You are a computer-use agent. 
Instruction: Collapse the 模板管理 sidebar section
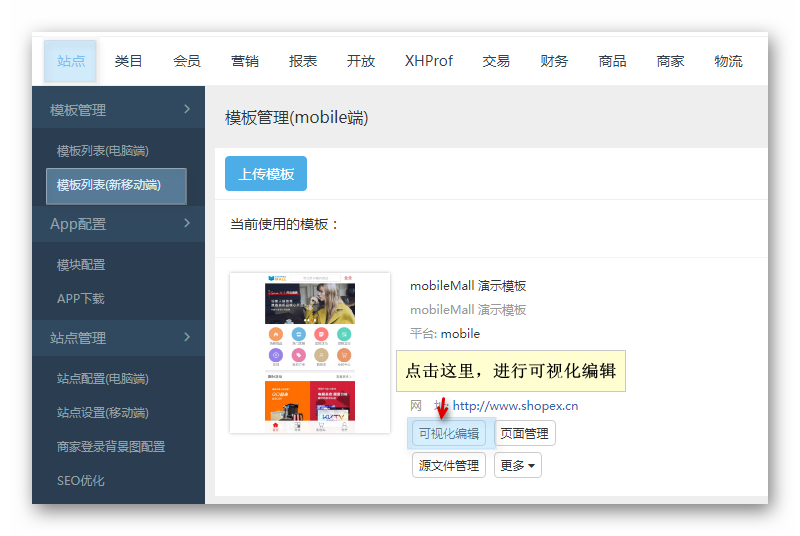click(118, 110)
